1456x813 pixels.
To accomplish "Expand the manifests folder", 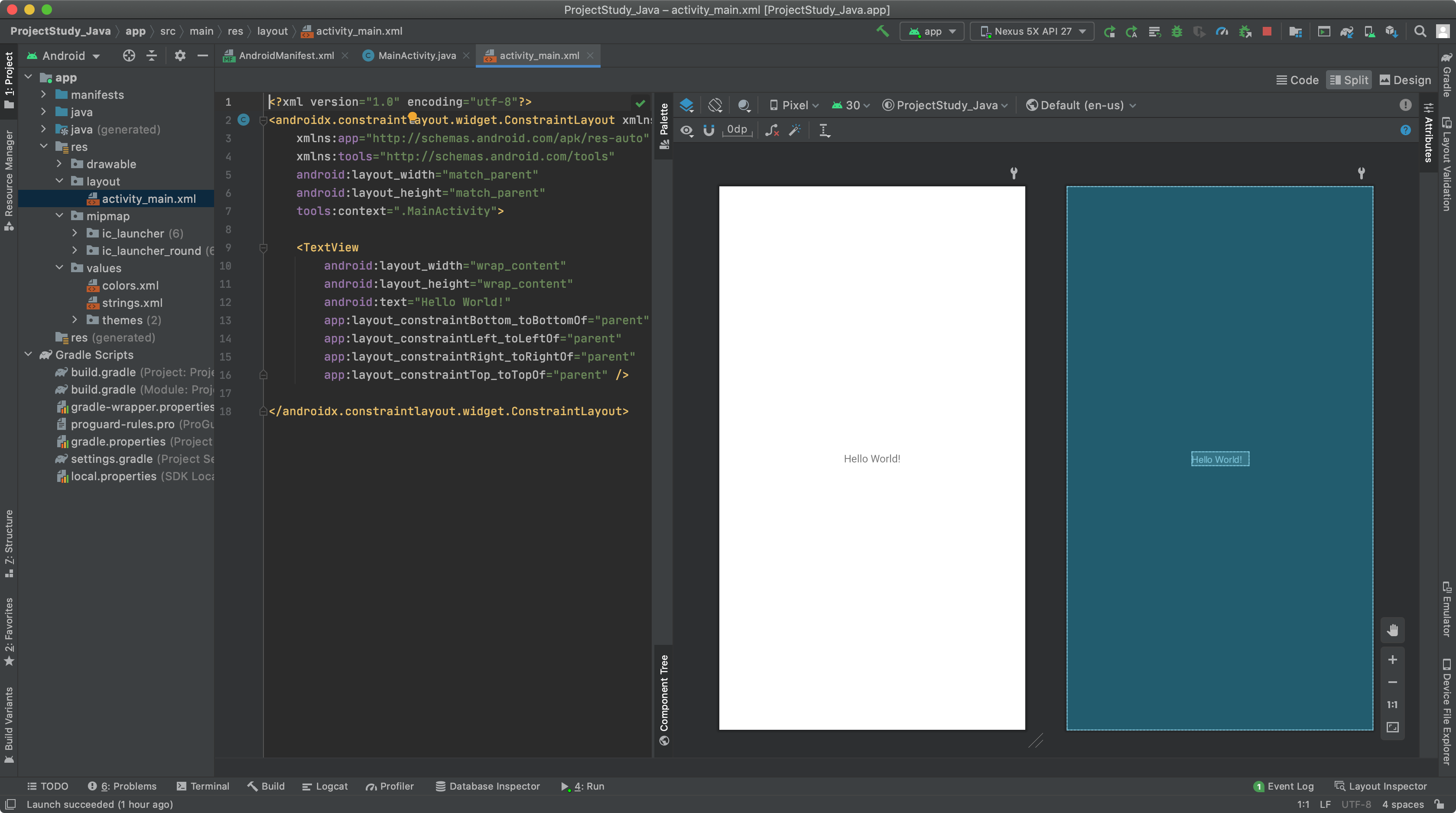I will coord(43,94).
